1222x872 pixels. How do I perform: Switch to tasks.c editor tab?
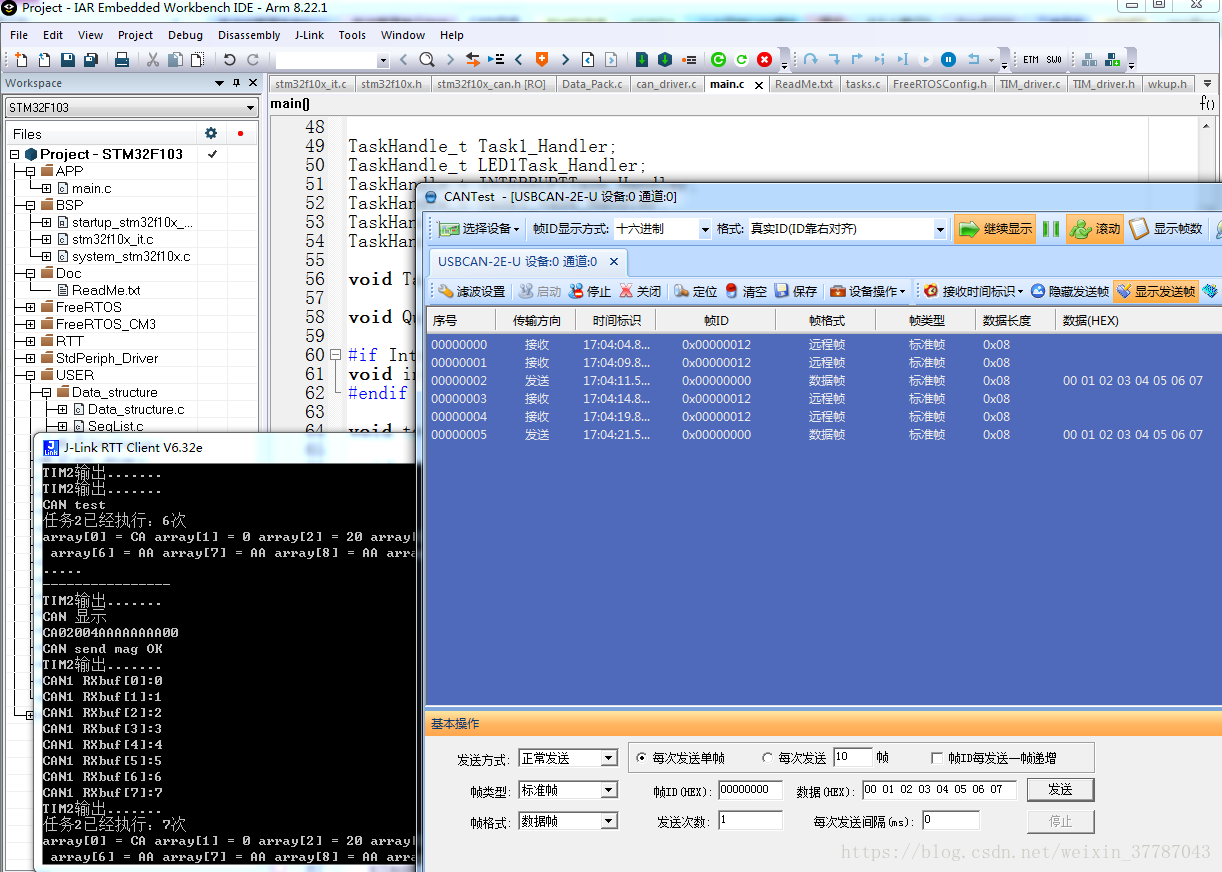pyautogui.click(x=863, y=84)
